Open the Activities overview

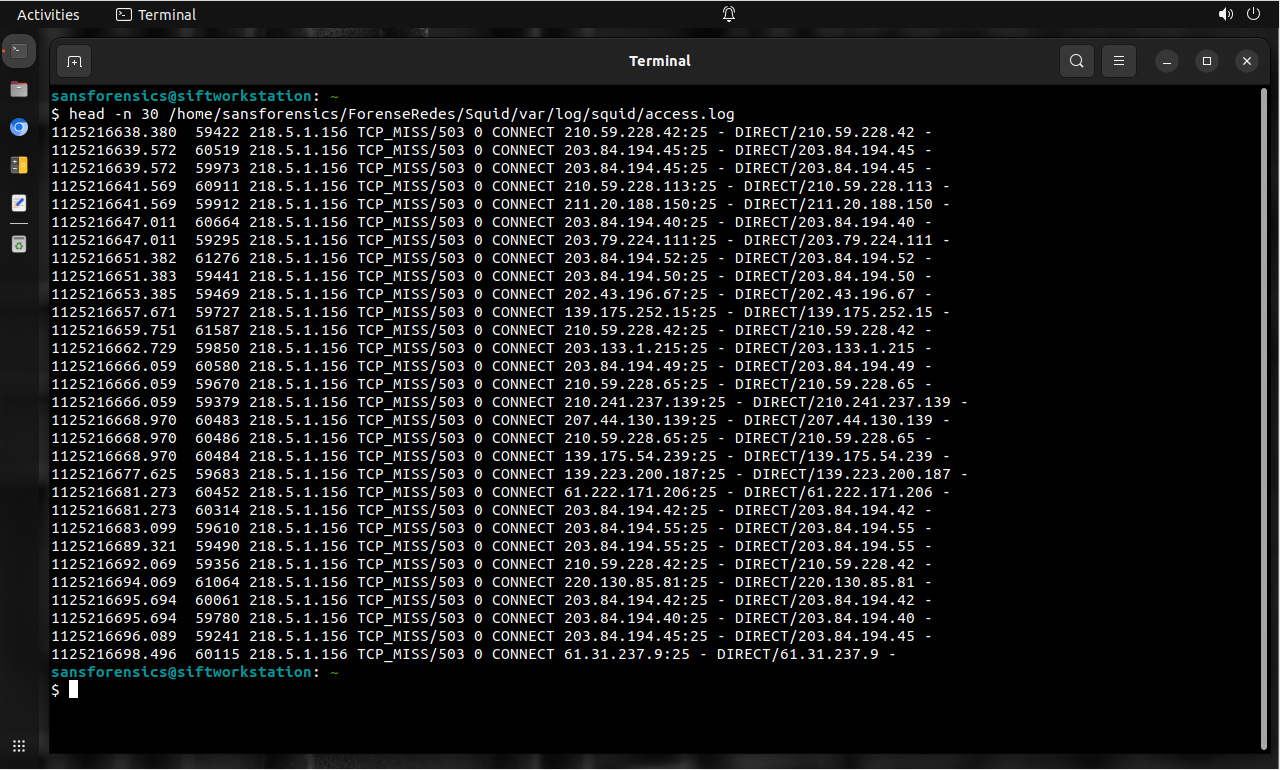point(48,14)
